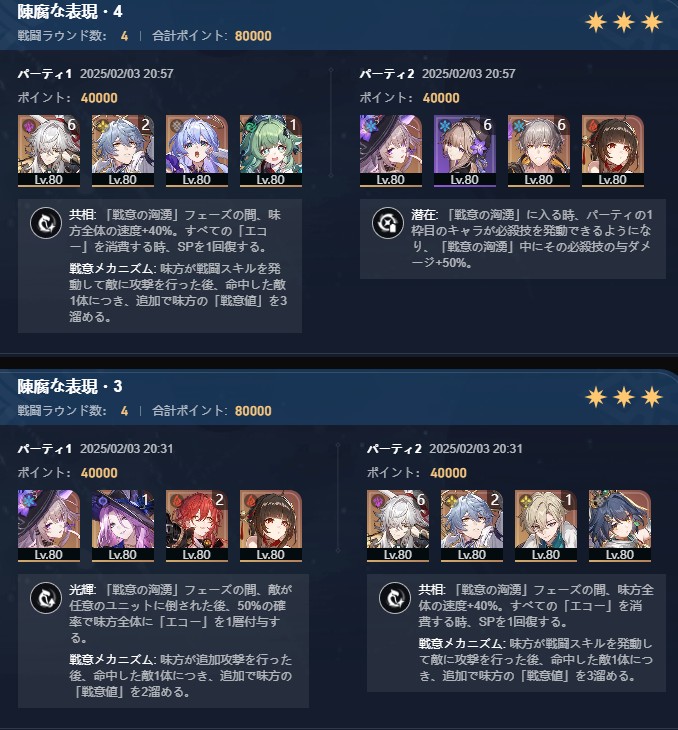Screen dimensions: 678x730
Task: Click the 共相 buff icon in stage 3 party 2
Action: [395, 598]
